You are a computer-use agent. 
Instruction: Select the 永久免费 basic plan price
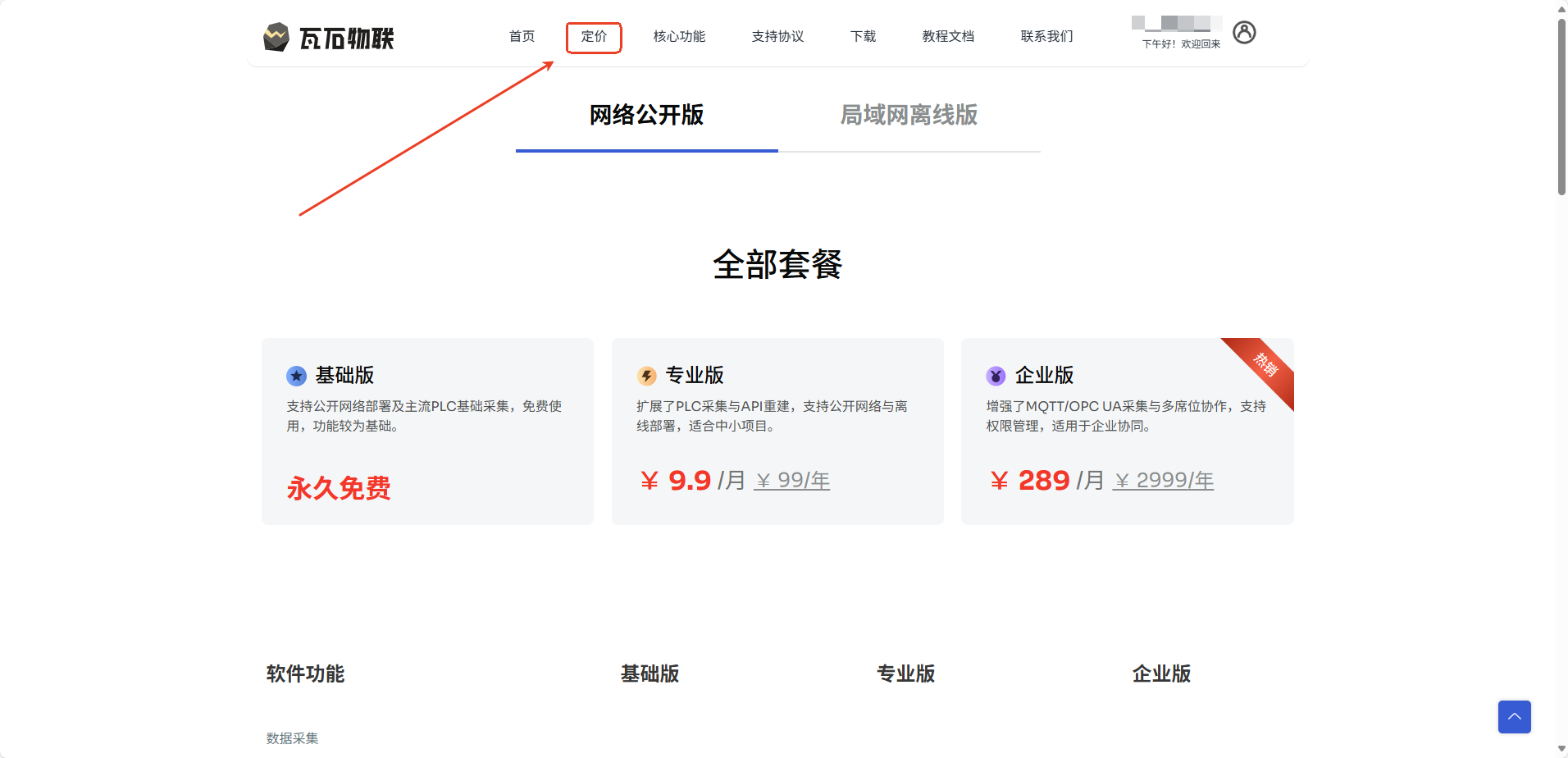[x=339, y=488]
